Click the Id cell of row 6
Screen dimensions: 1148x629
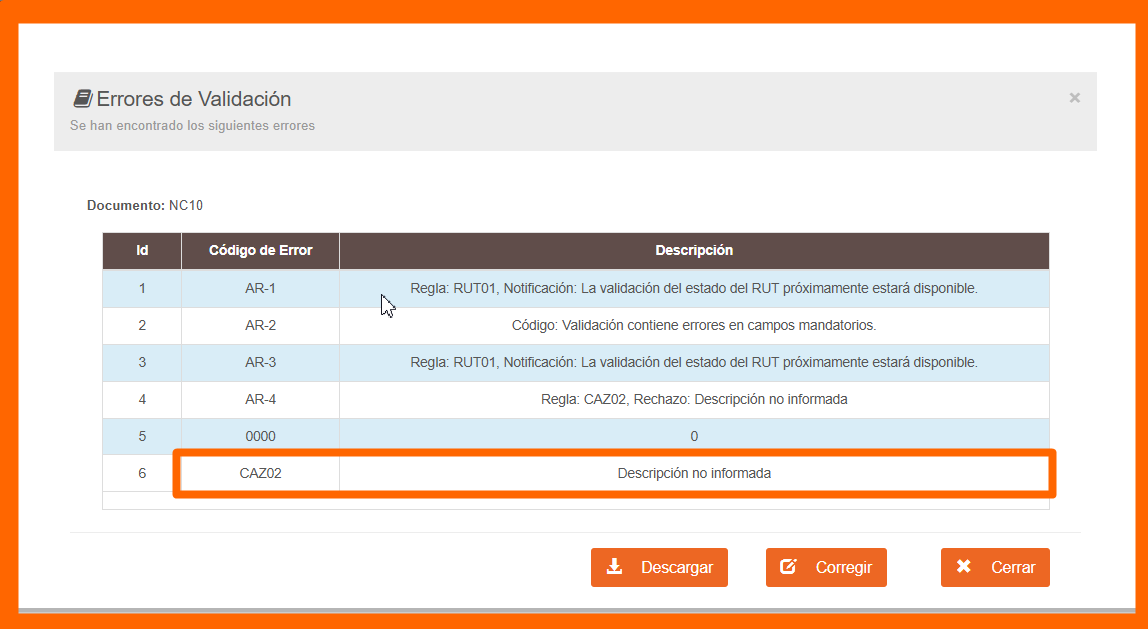point(142,473)
